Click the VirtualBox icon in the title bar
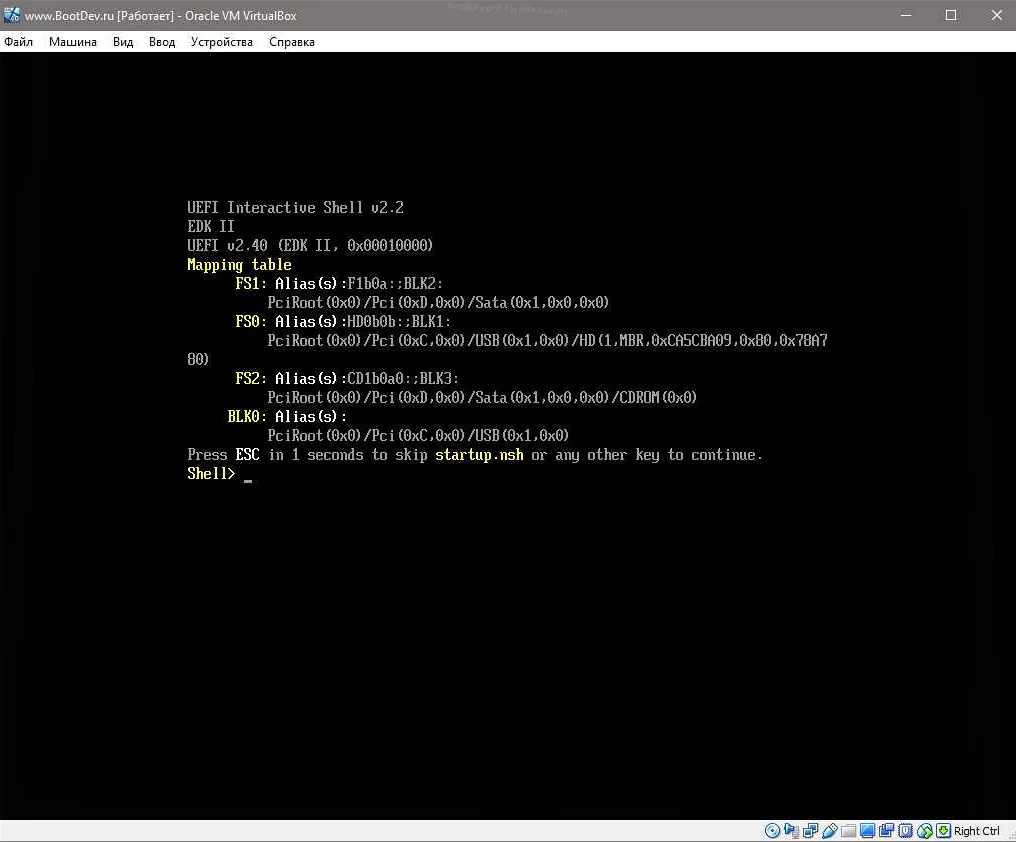 11,14
